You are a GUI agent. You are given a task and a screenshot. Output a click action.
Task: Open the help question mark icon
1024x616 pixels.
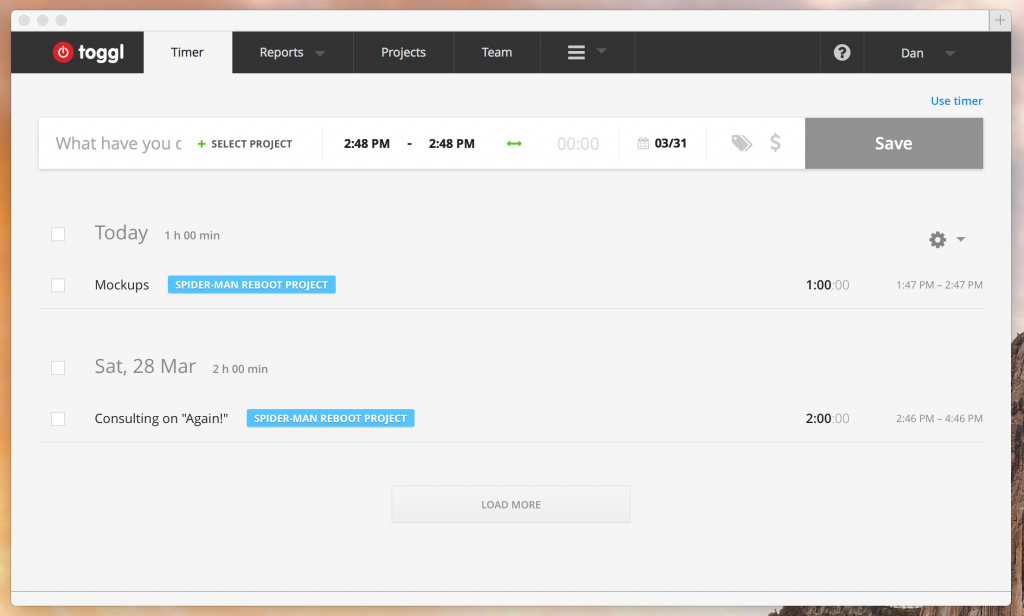tap(842, 53)
